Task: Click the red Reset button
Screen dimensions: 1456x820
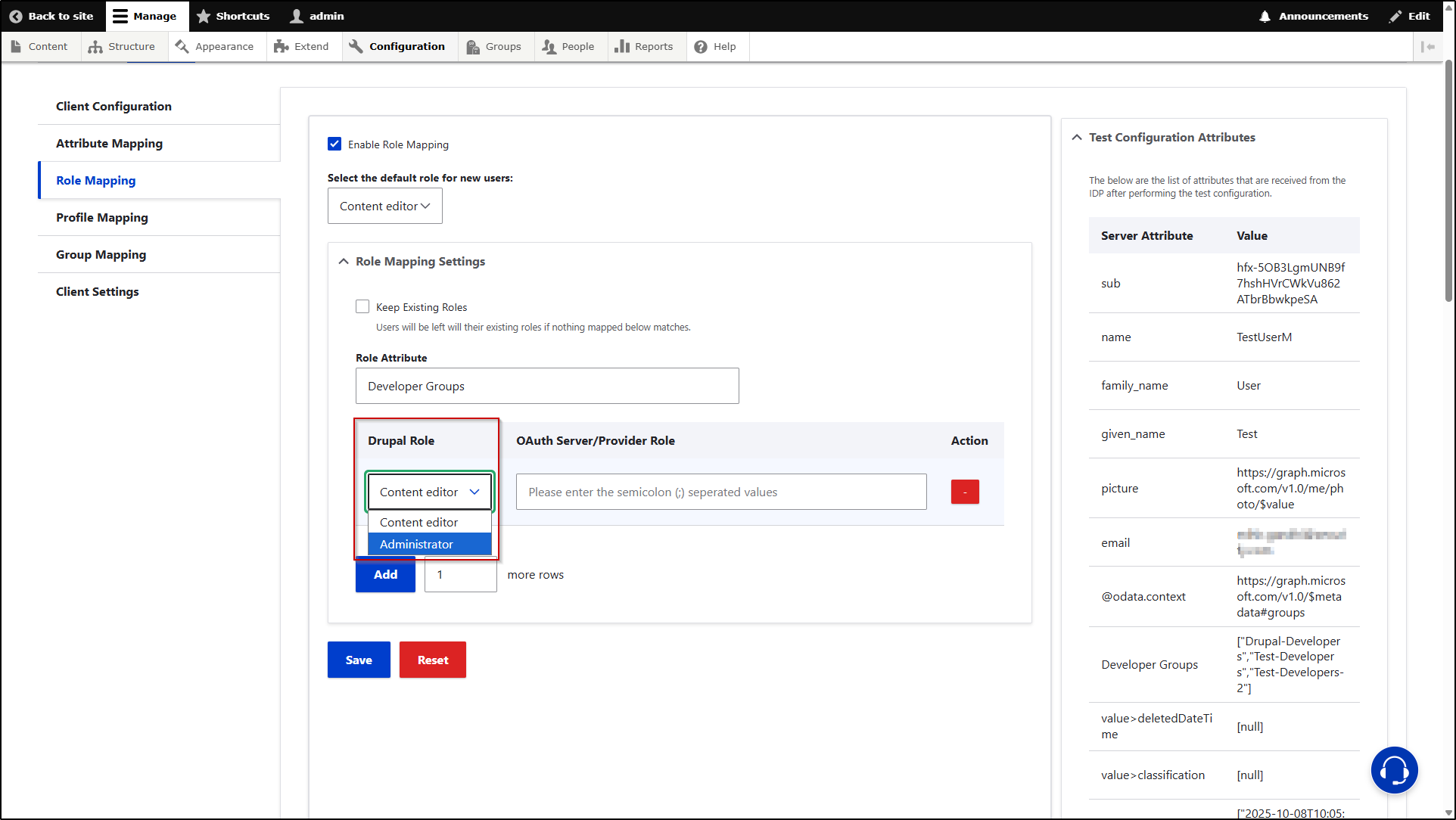Action: click(x=433, y=660)
